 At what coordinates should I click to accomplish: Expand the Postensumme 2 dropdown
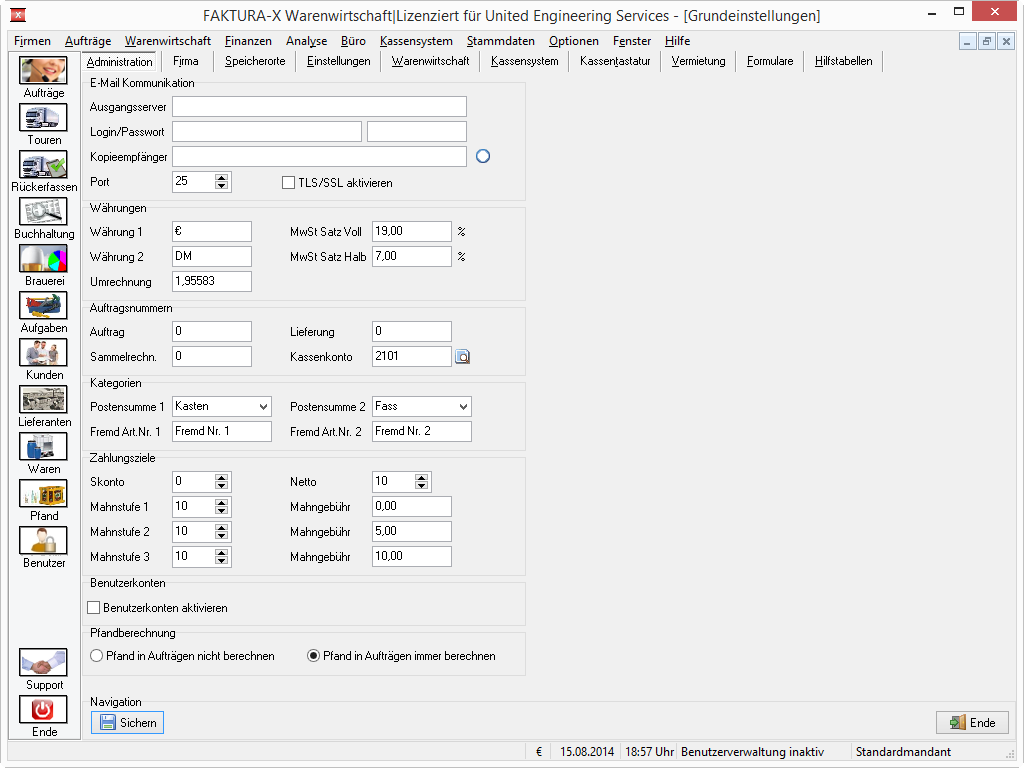pos(463,407)
